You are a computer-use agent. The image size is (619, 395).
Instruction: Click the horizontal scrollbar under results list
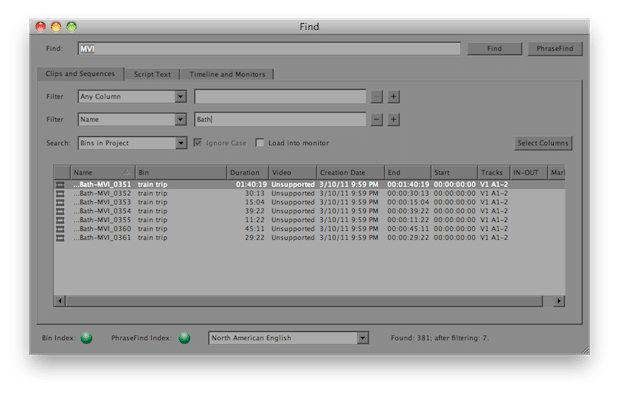pos(304,301)
